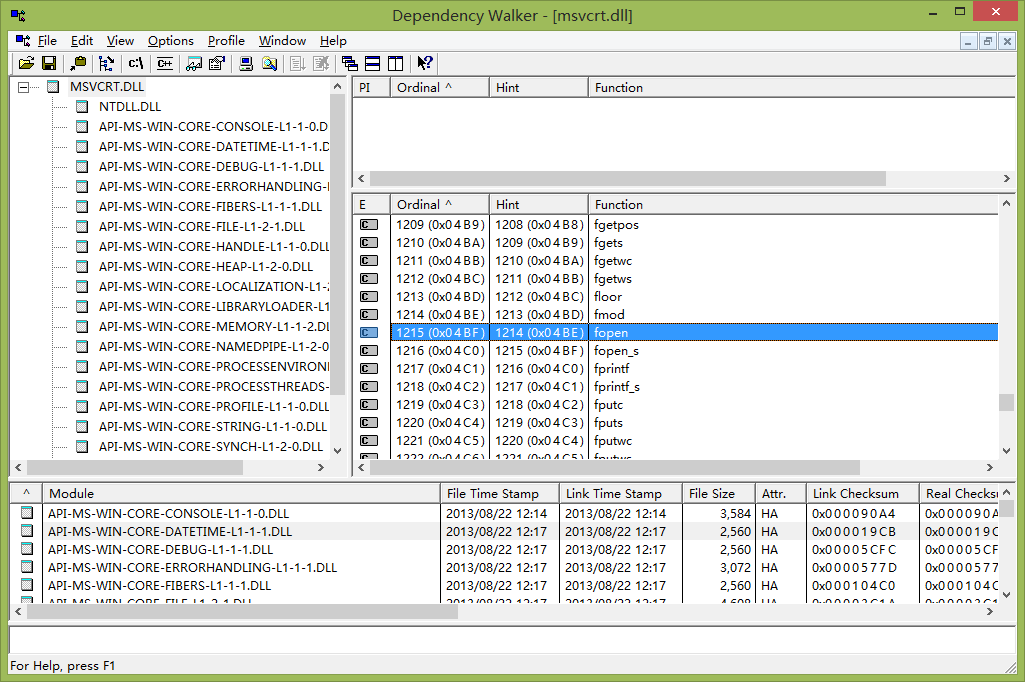
Task: Click module icon beside API-MS-WIN-CORE-DEBUG-L1-1-1.DLL in tree
Action: click(82, 166)
